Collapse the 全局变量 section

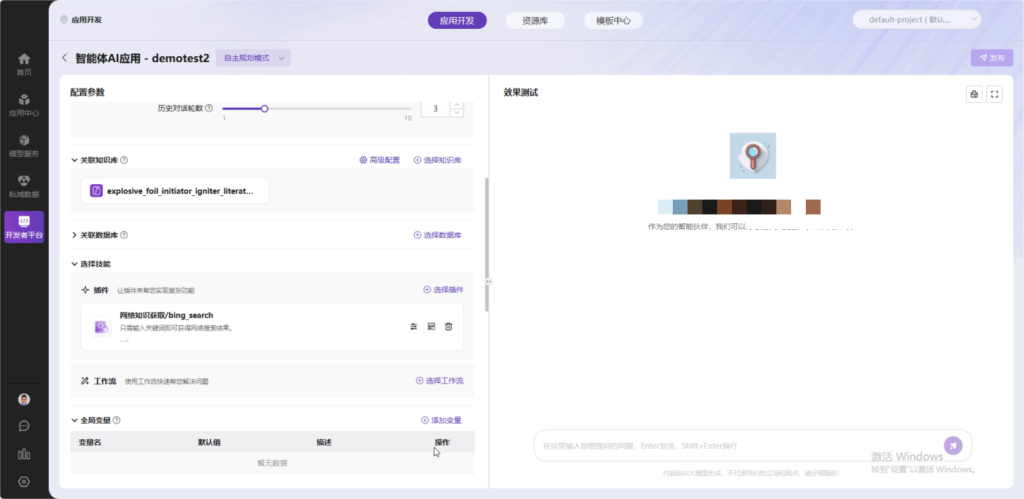[x=74, y=420]
